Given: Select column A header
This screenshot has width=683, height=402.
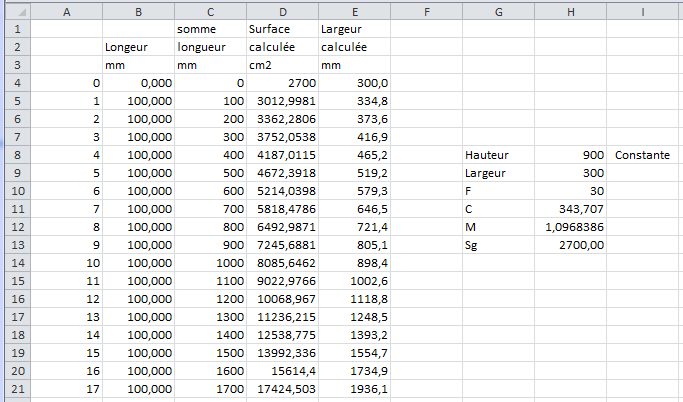Looking at the screenshot, I should click(67, 12).
